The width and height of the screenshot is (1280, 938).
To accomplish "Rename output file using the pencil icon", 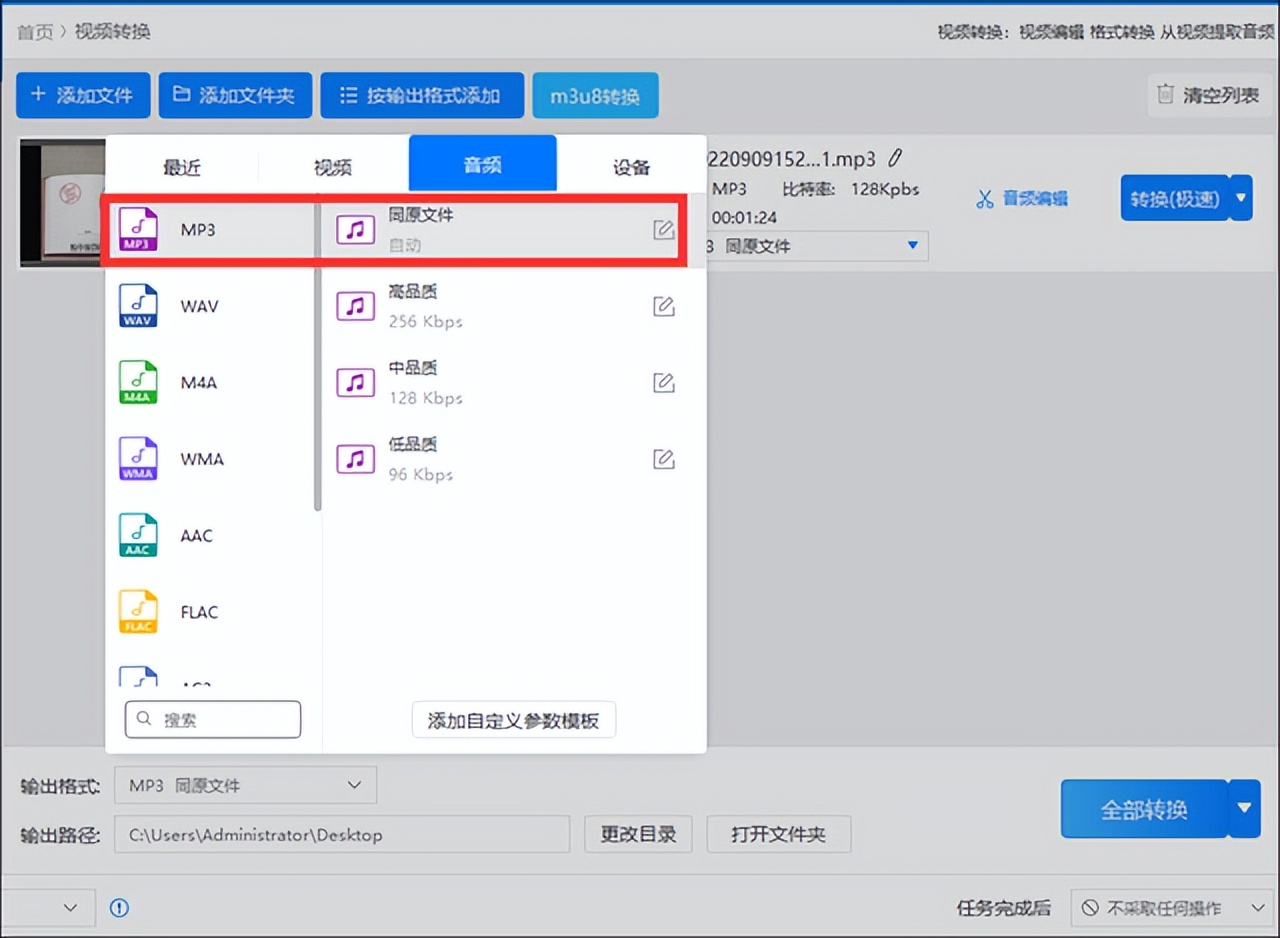I will tap(895, 157).
